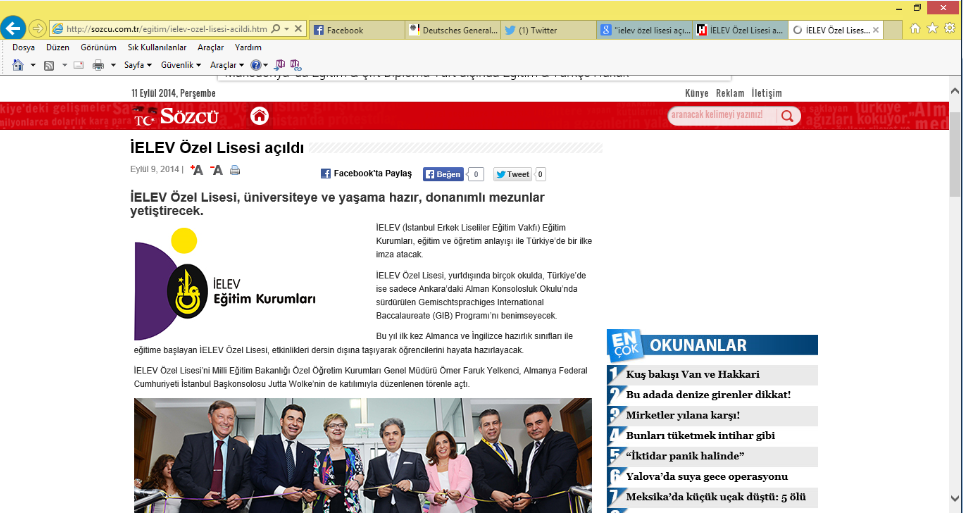The width and height of the screenshot is (963, 513).
Task: Increase article font size
Action: (x=197, y=171)
